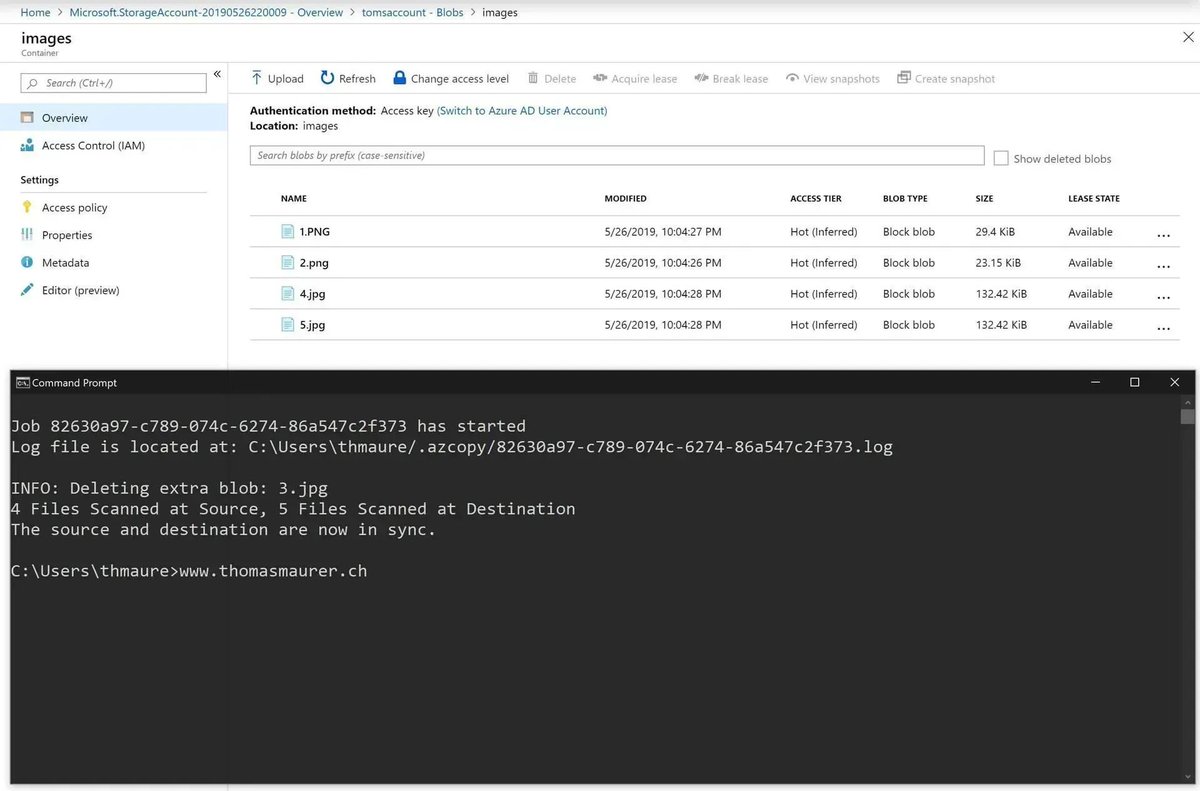This screenshot has width=1200, height=791.
Task: Click the Command Prompt window icon
Action: [22, 382]
